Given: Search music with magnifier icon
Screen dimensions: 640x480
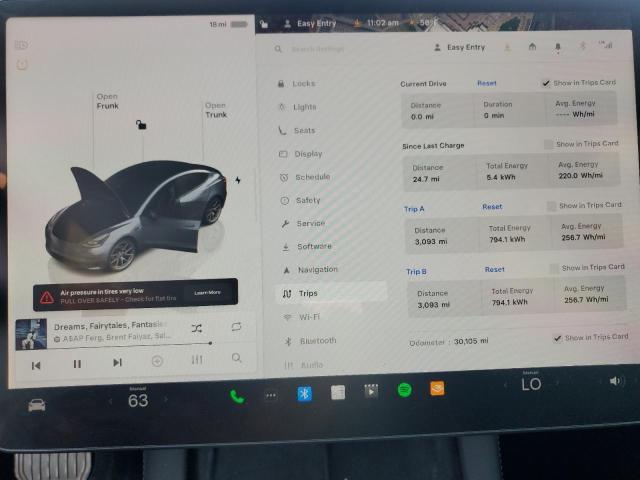Looking at the screenshot, I should [236, 358].
